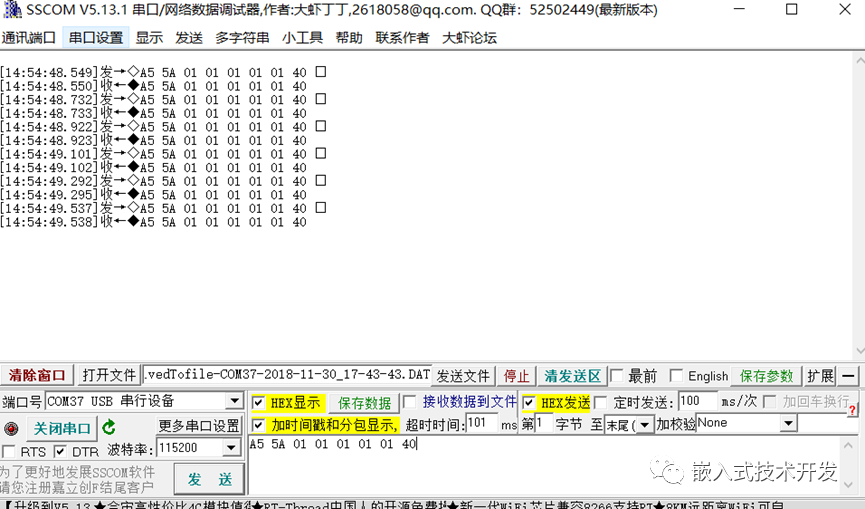Image resolution: width=865 pixels, height=509 pixels.
Task: Click the 扩展 button
Action: click(820, 376)
